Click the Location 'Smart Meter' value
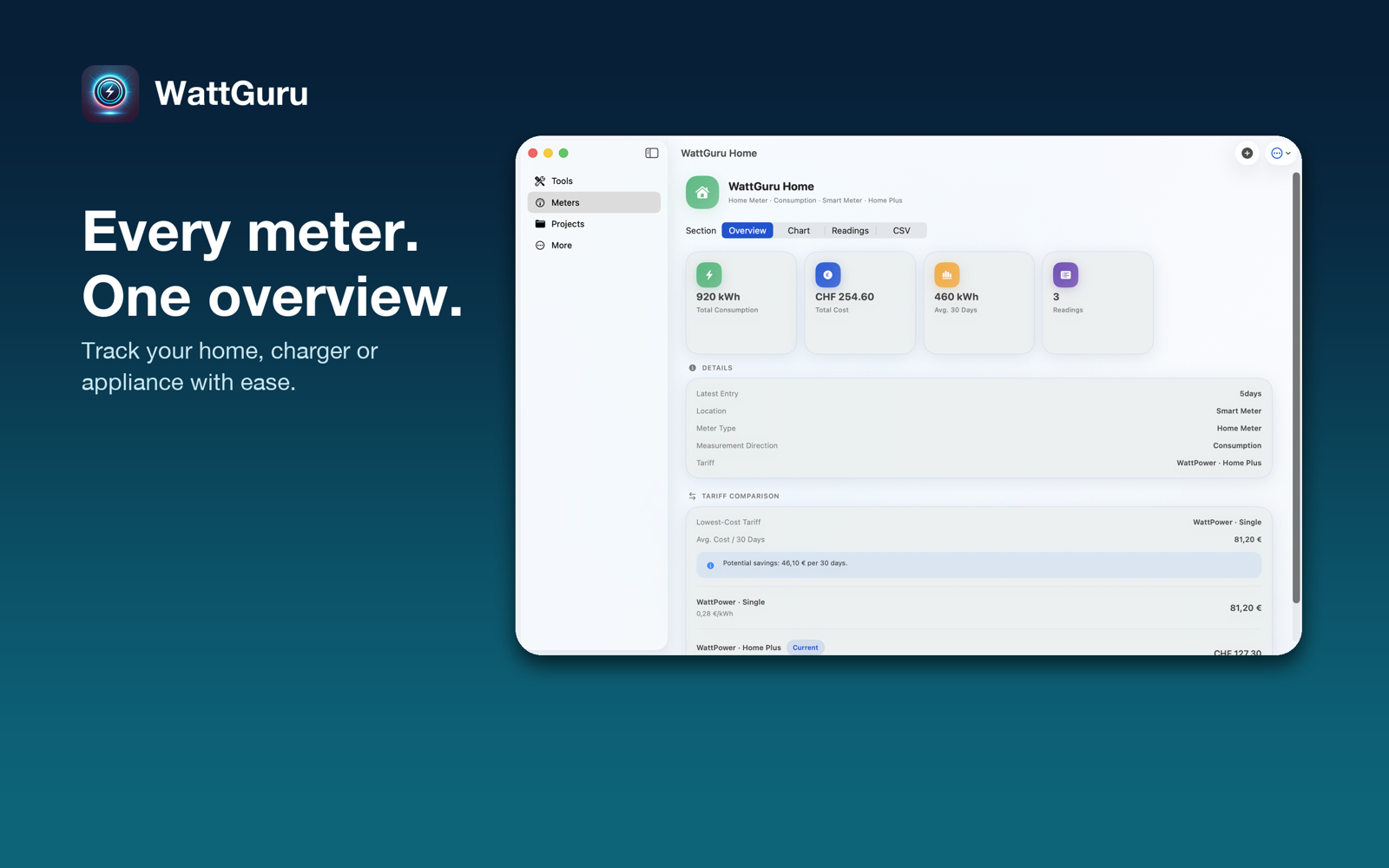Image resolution: width=1389 pixels, height=868 pixels. (1238, 411)
